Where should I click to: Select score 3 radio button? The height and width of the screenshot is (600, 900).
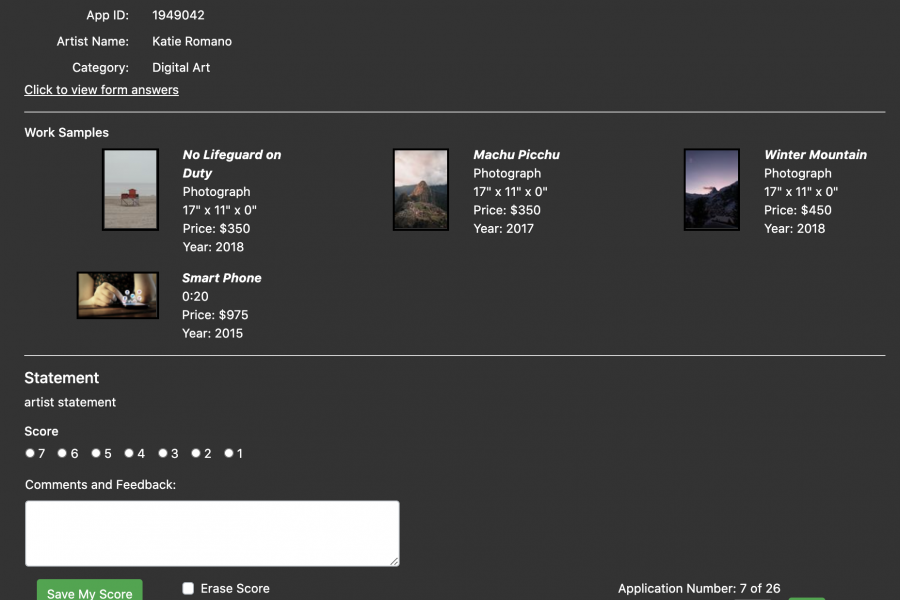coord(163,453)
